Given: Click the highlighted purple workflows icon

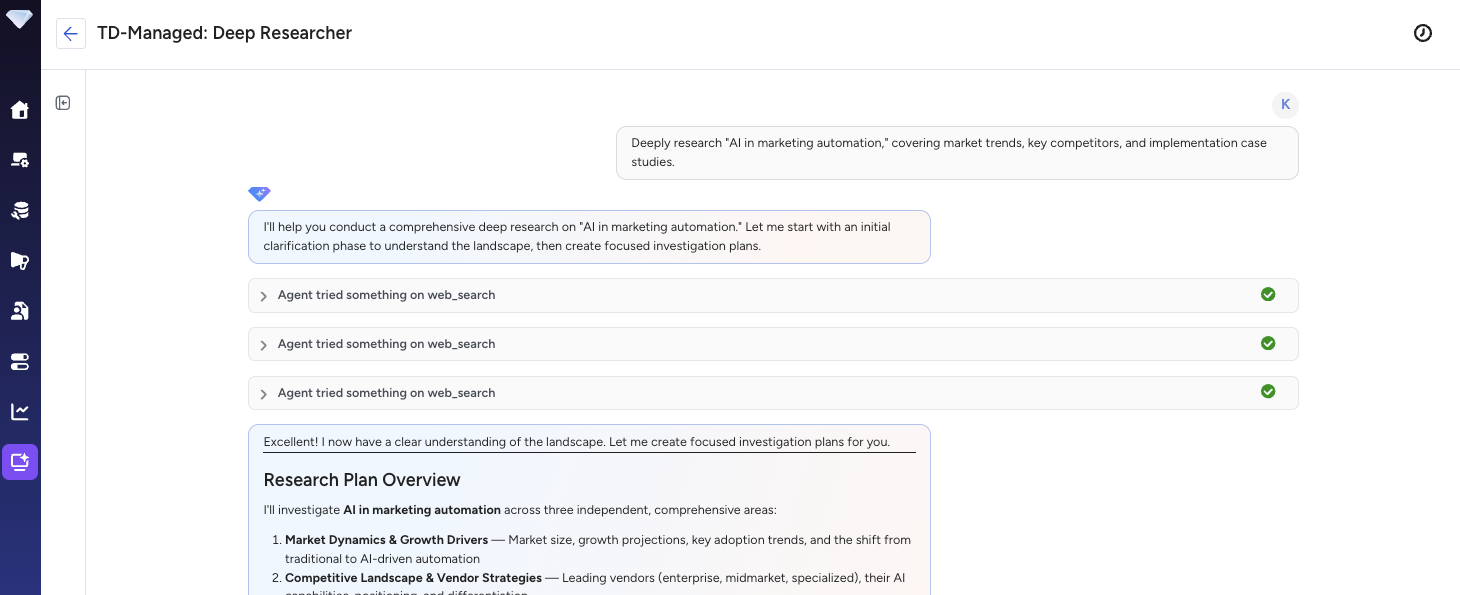Looking at the screenshot, I should point(20,462).
